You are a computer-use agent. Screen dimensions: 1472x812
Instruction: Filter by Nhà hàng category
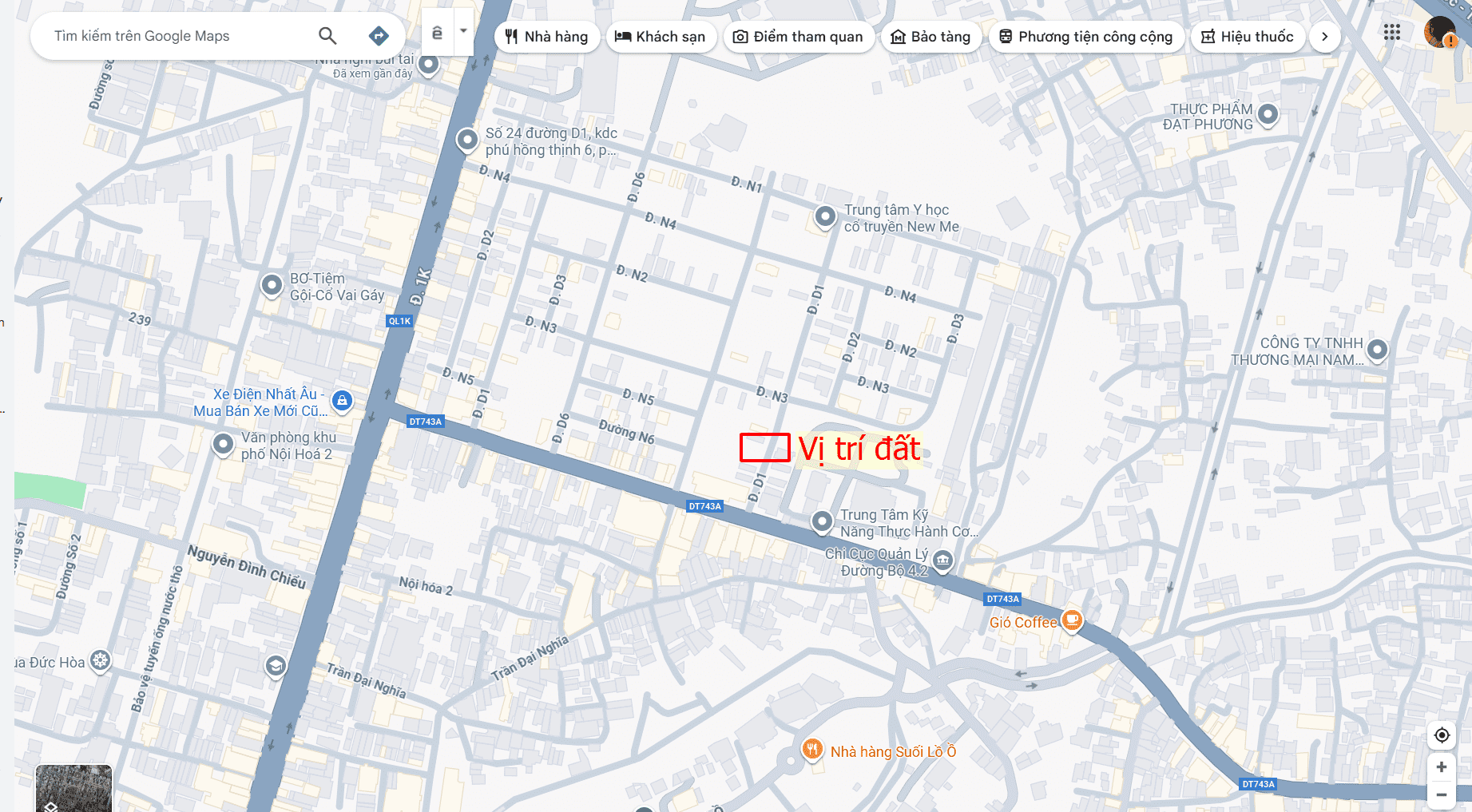tap(547, 37)
